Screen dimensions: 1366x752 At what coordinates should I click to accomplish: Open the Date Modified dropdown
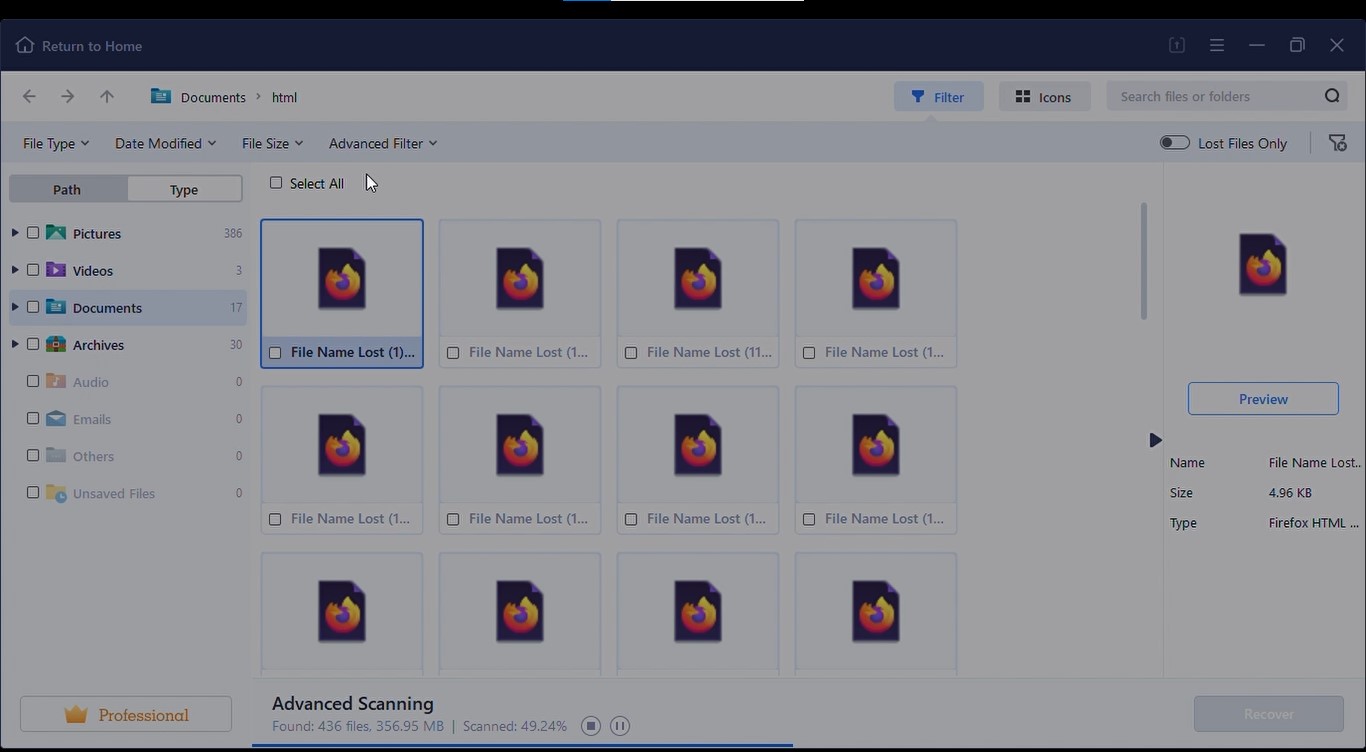click(166, 143)
